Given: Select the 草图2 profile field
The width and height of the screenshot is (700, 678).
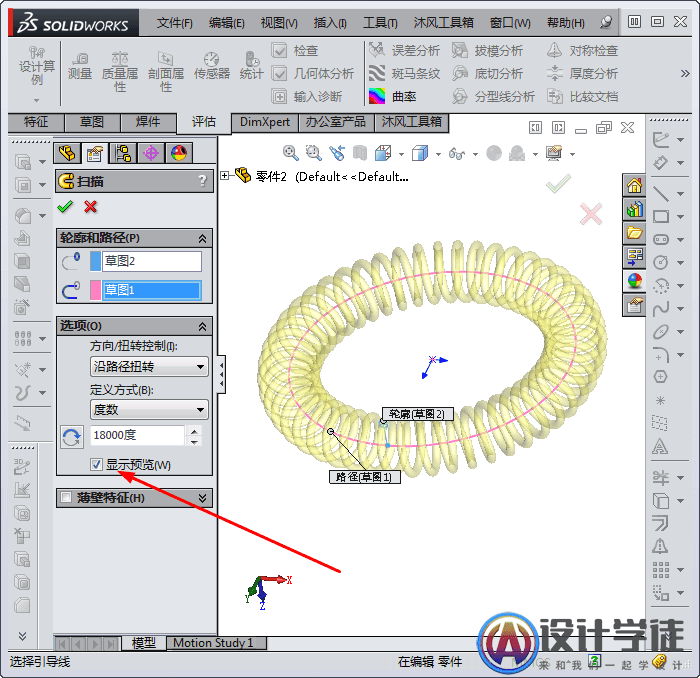Looking at the screenshot, I should (152, 261).
